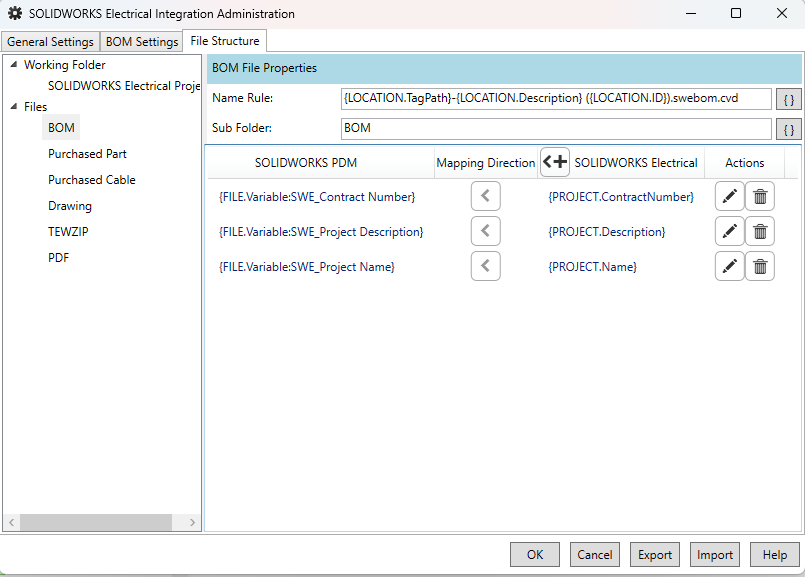Collapse the Working Folder tree node
The height and width of the screenshot is (577, 805).
click(14, 65)
